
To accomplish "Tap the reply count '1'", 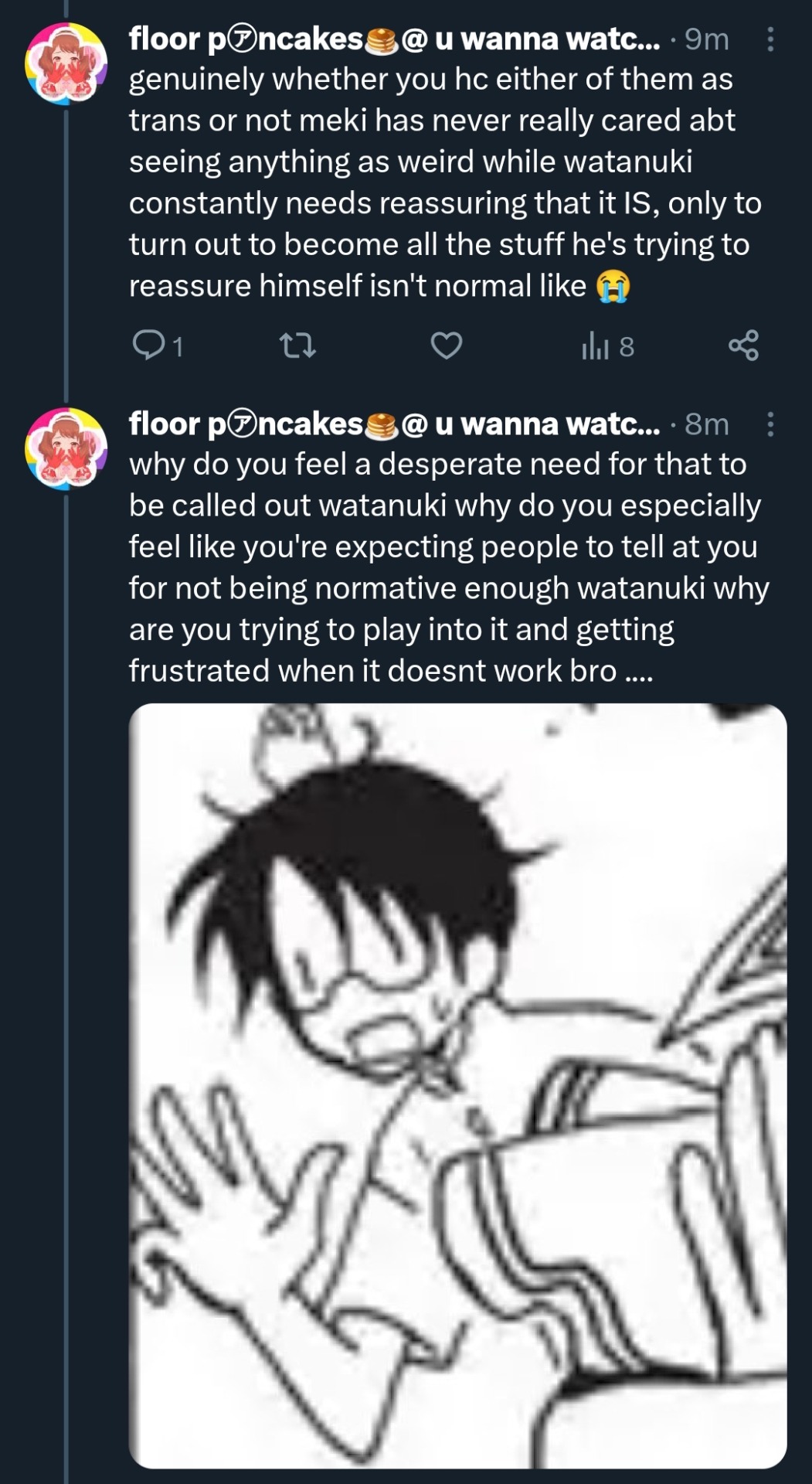I will pyautogui.click(x=178, y=347).
